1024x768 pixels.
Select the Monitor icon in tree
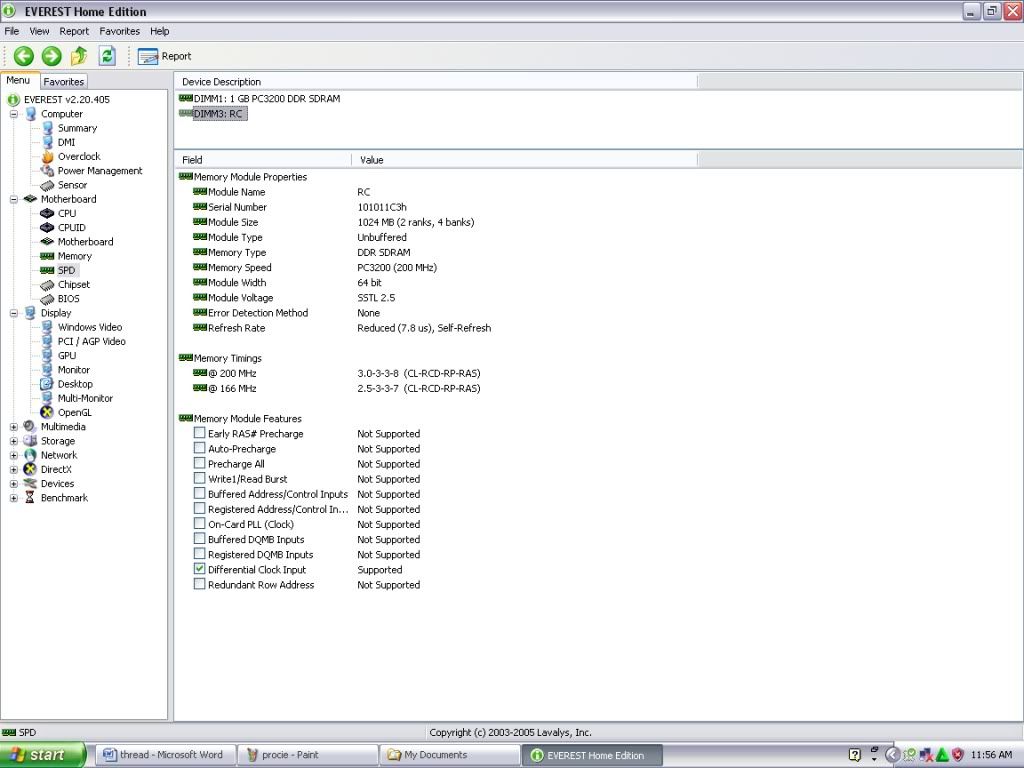click(x=47, y=370)
